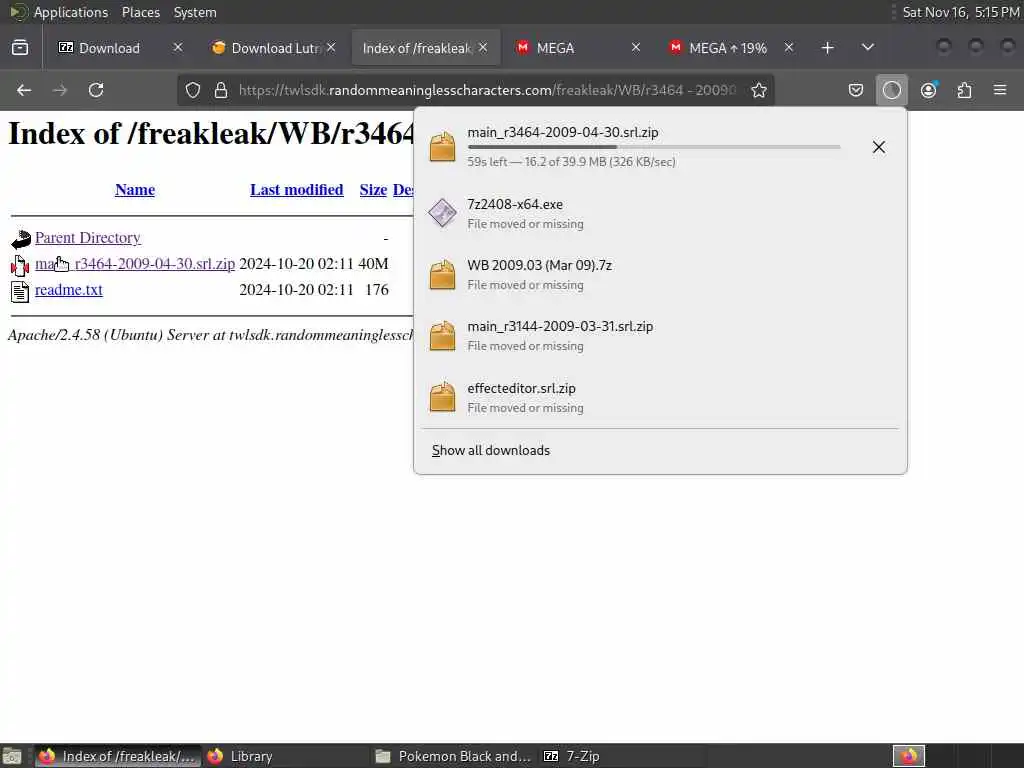Open the Firefox account icon
Screen dimensions: 1024x768
click(928, 90)
